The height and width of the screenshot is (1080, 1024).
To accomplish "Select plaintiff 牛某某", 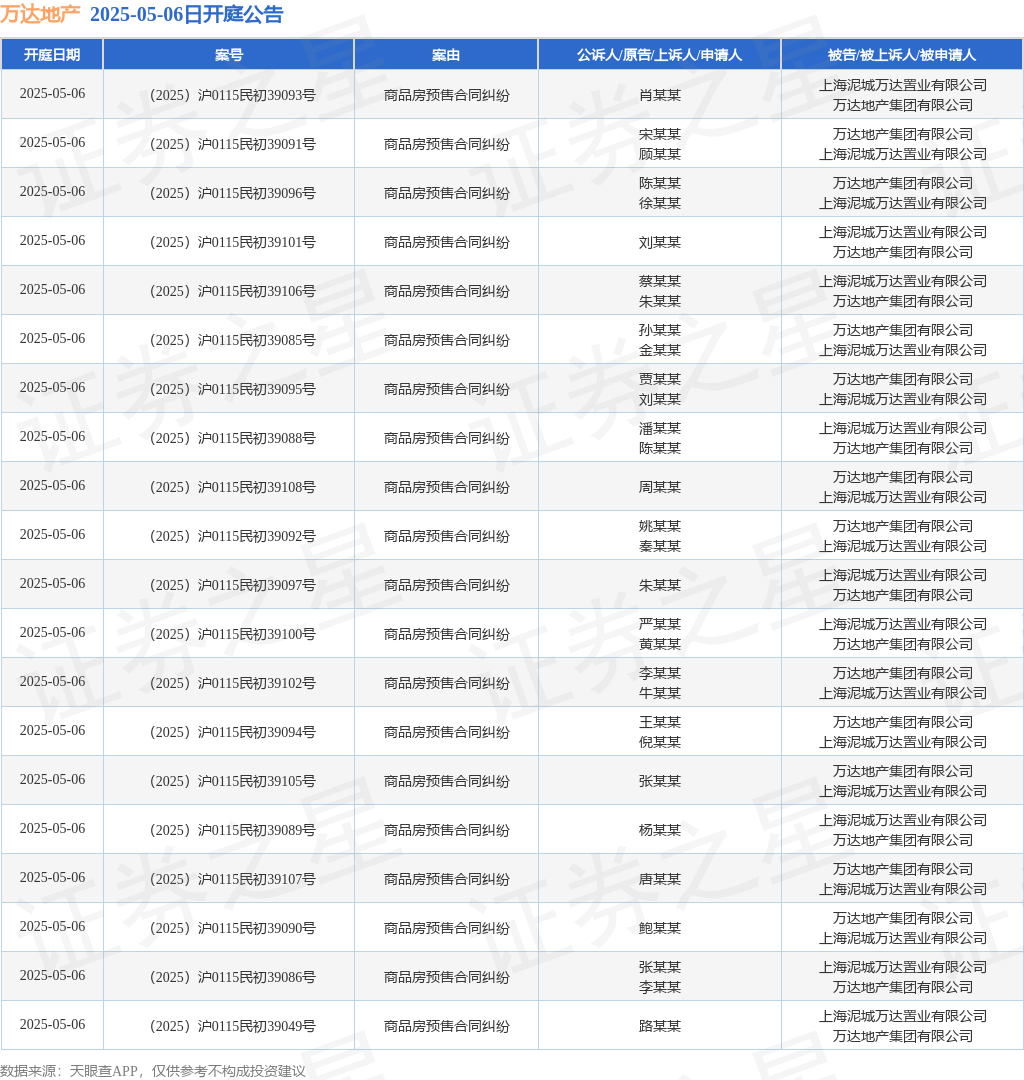I will click(x=660, y=692).
